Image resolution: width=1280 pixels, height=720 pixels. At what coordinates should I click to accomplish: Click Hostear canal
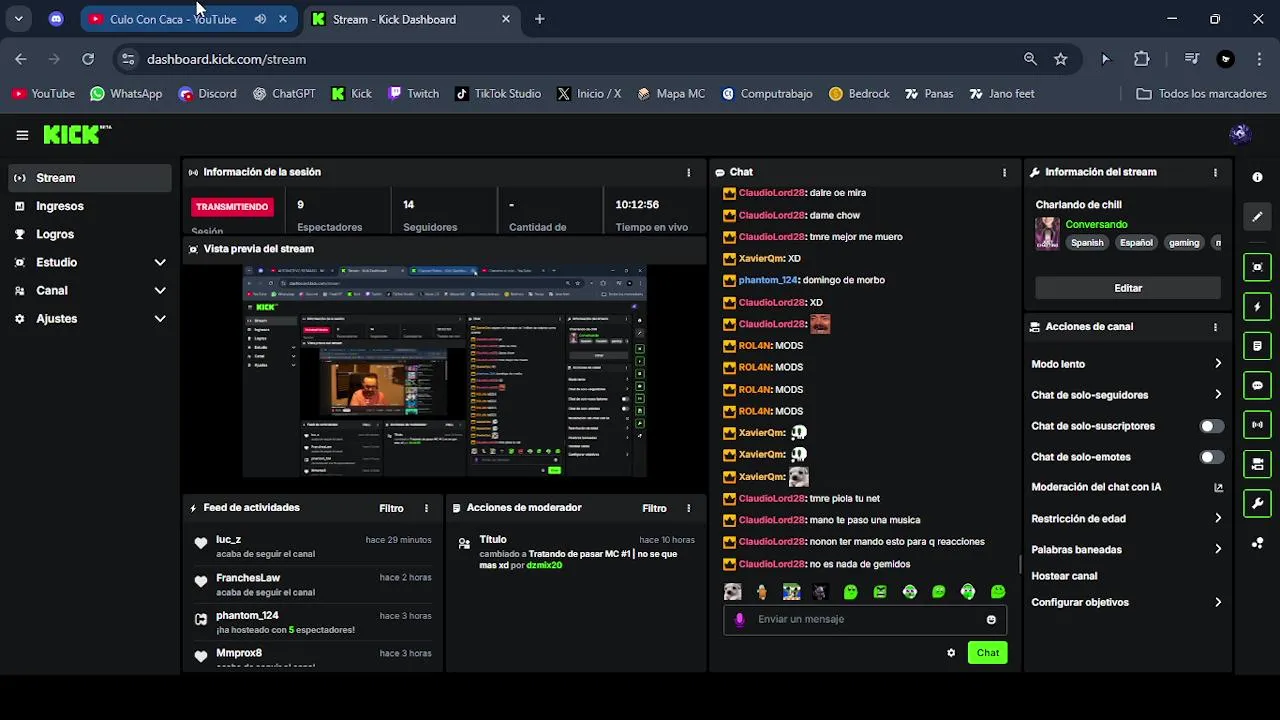[x=1064, y=576]
